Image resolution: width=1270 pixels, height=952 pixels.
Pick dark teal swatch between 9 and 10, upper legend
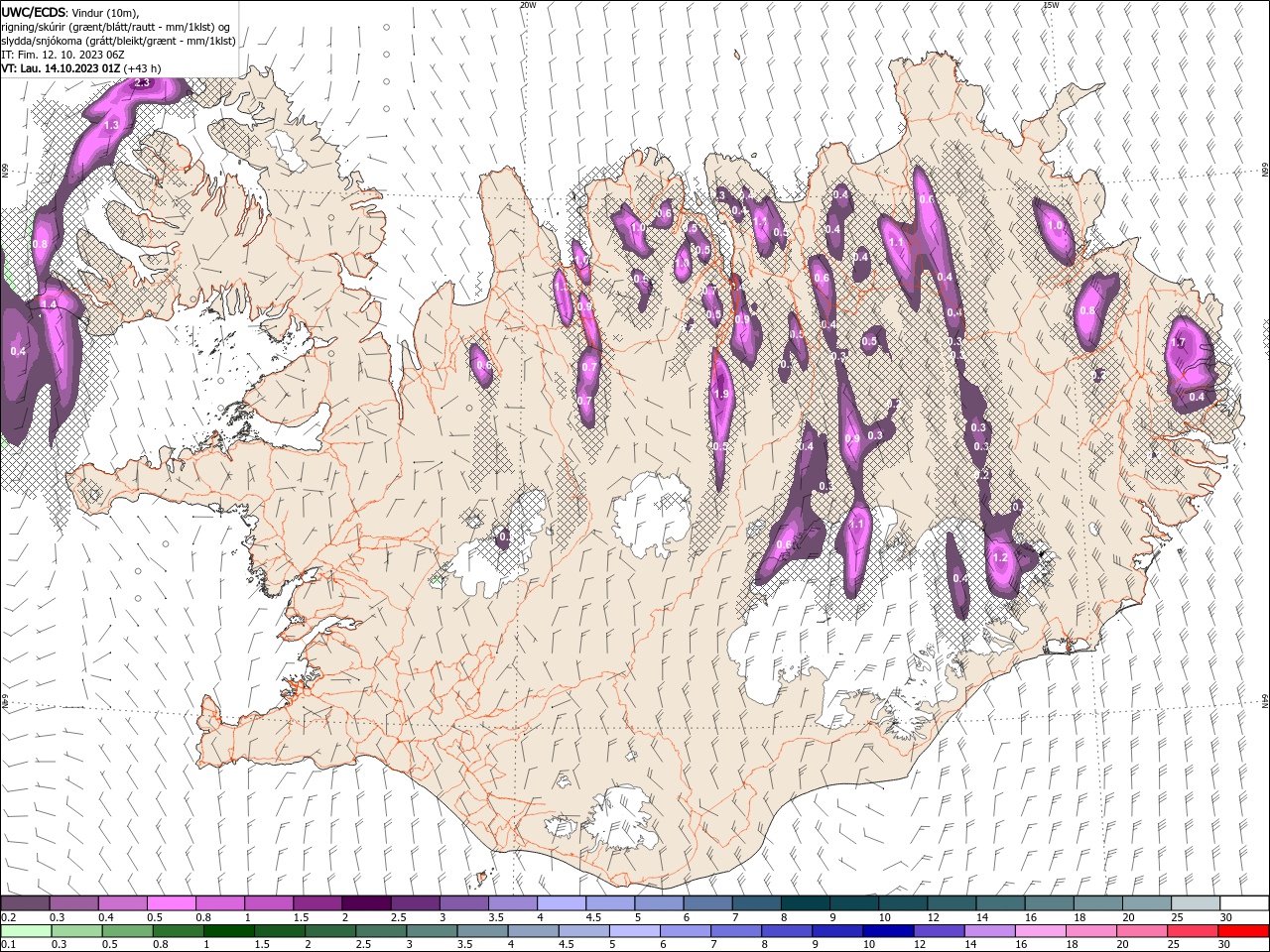852,903
